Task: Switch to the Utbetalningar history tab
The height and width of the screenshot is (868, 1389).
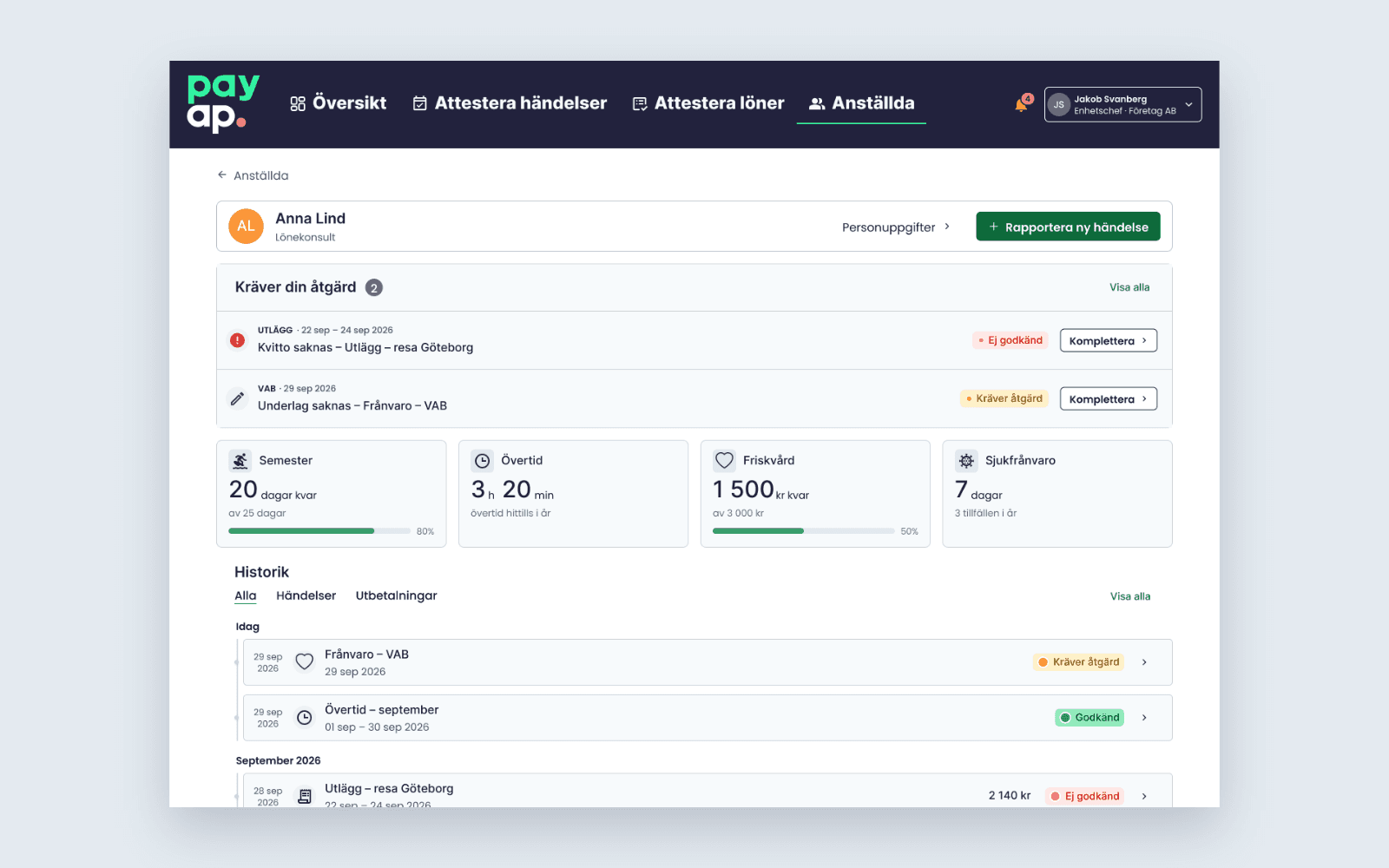Action: [396, 595]
